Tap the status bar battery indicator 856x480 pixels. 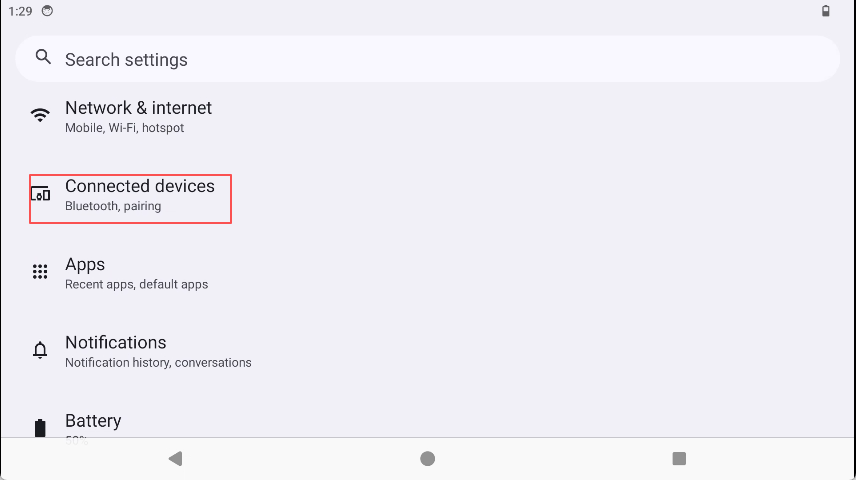[825, 11]
